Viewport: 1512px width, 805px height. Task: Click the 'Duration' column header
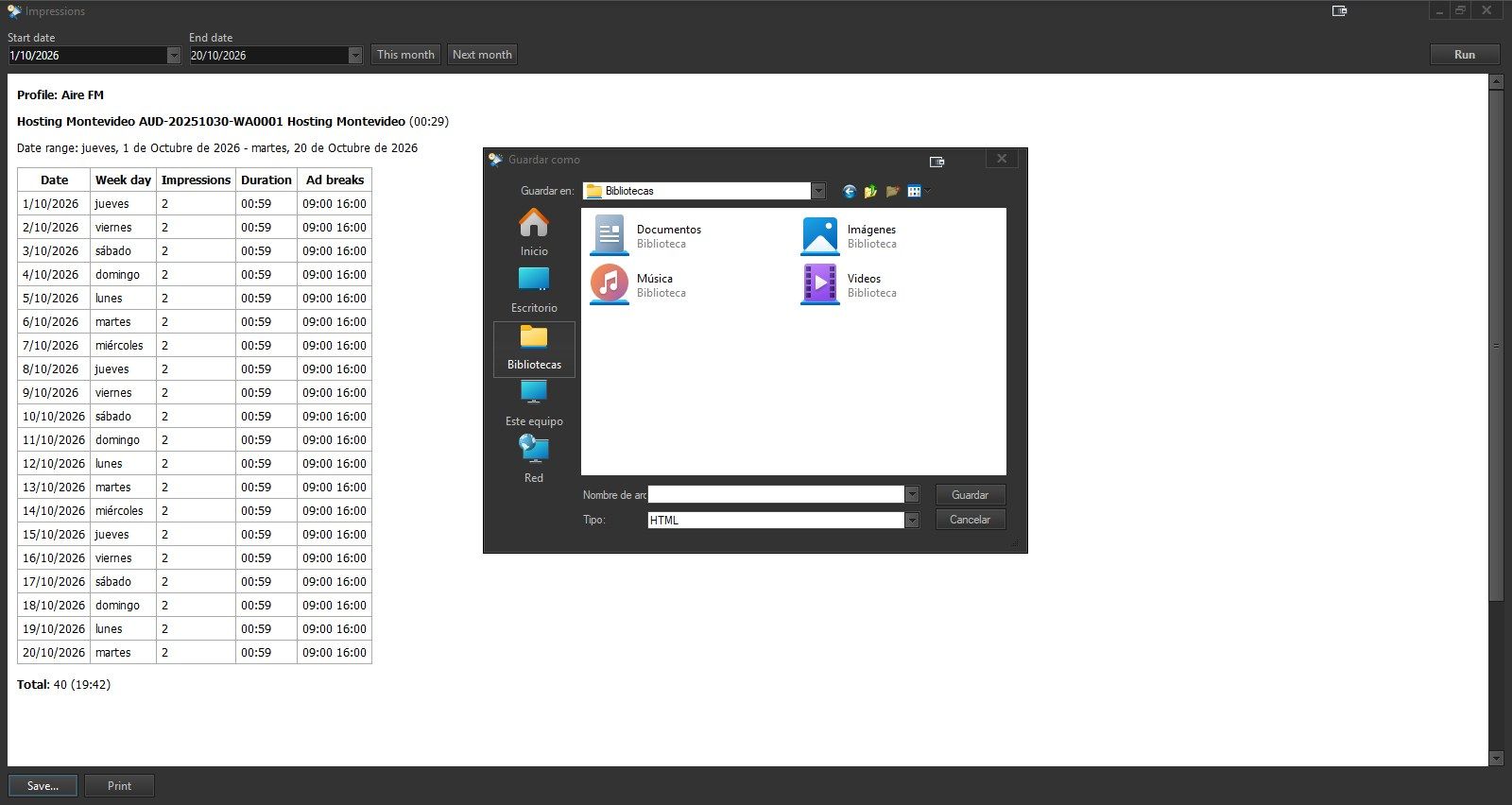[266, 180]
